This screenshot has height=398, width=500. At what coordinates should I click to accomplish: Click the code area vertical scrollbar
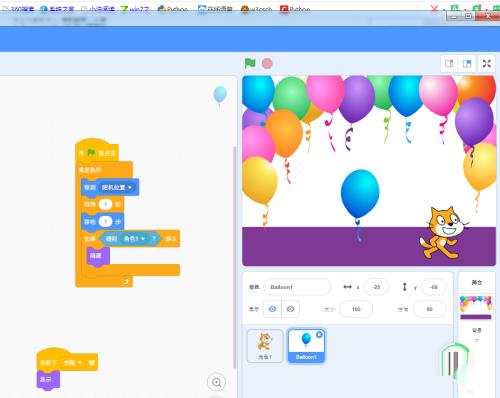[x=234, y=257]
